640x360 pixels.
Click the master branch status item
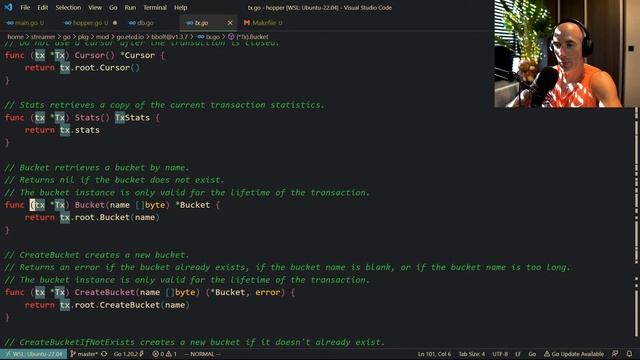84,354
